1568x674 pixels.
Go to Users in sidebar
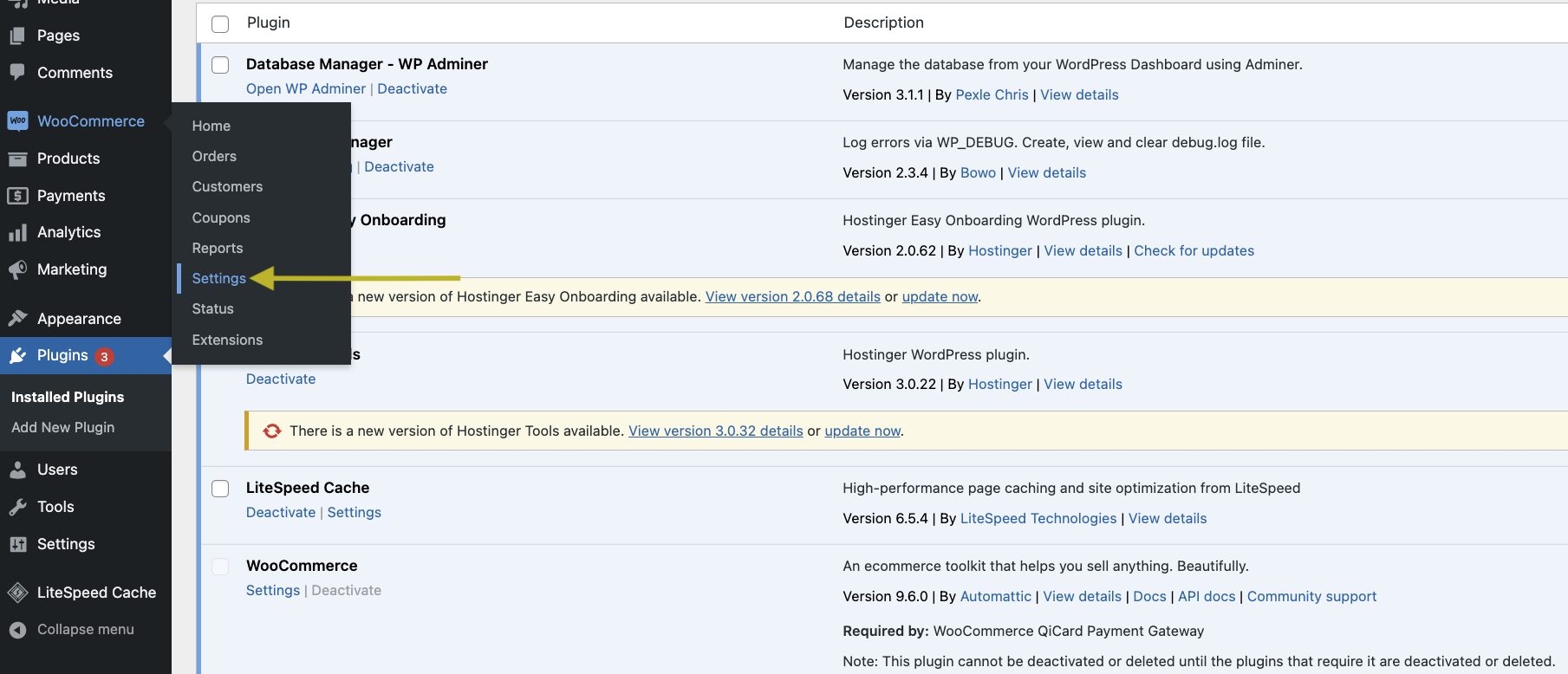[x=57, y=470]
